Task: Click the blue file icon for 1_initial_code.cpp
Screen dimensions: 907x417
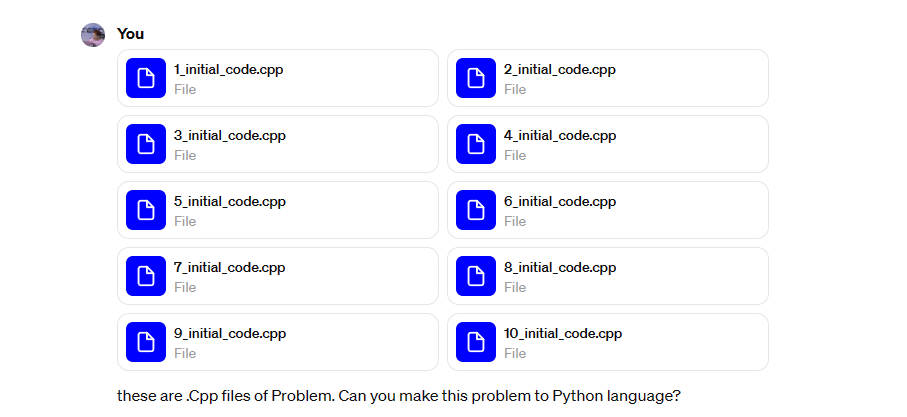Action: click(146, 78)
